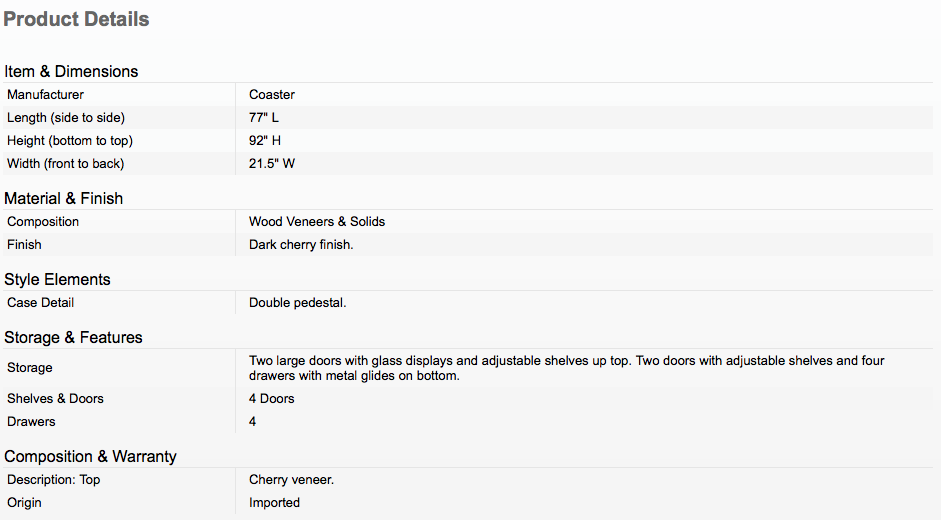This screenshot has width=941, height=520.
Task: Click the Style Elements section header
Action: pyautogui.click(x=57, y=279)
